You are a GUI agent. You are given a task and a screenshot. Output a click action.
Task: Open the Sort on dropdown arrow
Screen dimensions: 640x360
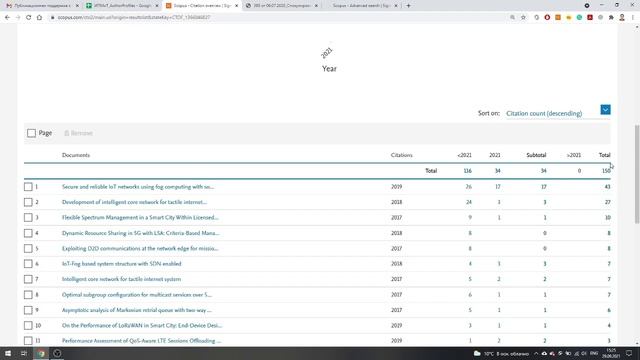605,110
